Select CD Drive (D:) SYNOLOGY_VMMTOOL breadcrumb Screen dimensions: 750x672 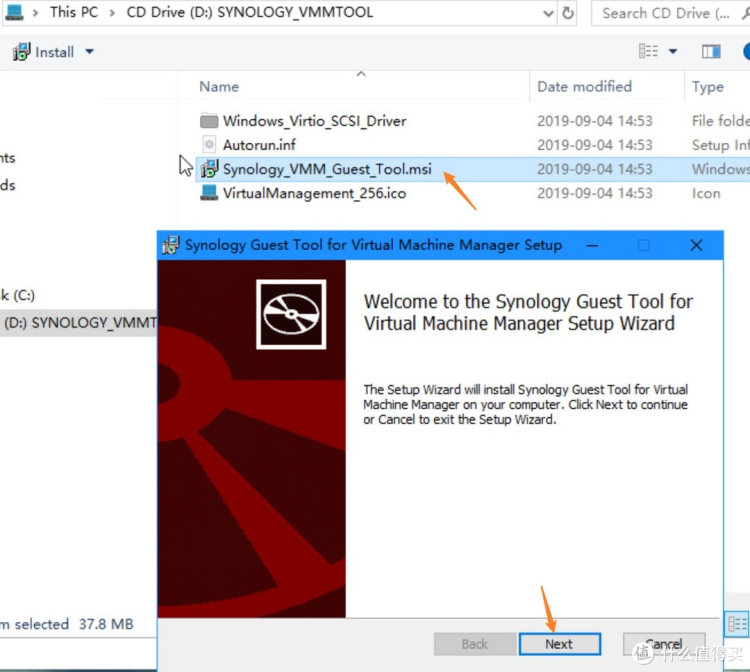(x=250, y=12)
